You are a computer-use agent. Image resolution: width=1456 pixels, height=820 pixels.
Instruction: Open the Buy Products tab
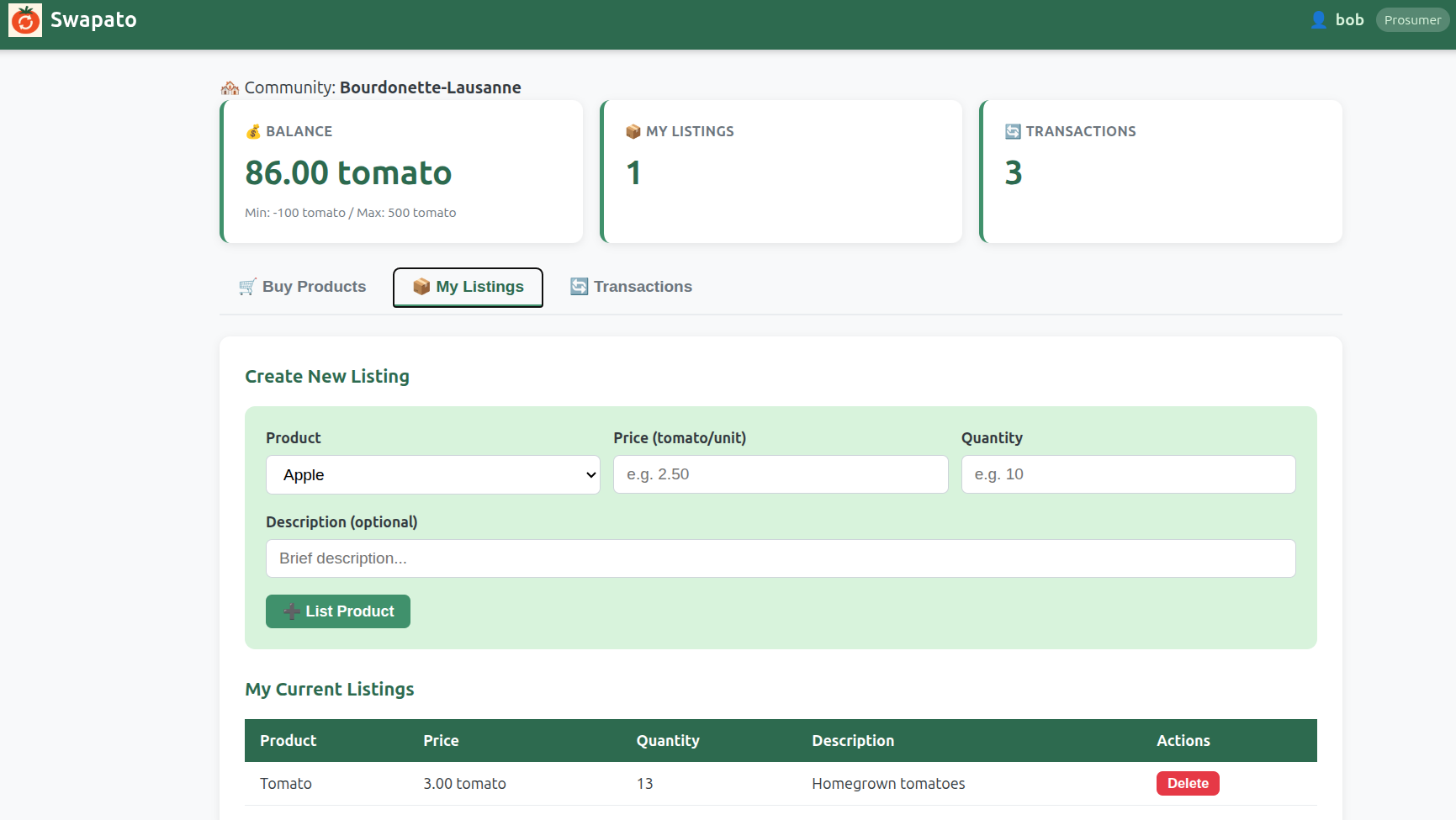pyautogui.click(x=303, y=287)
